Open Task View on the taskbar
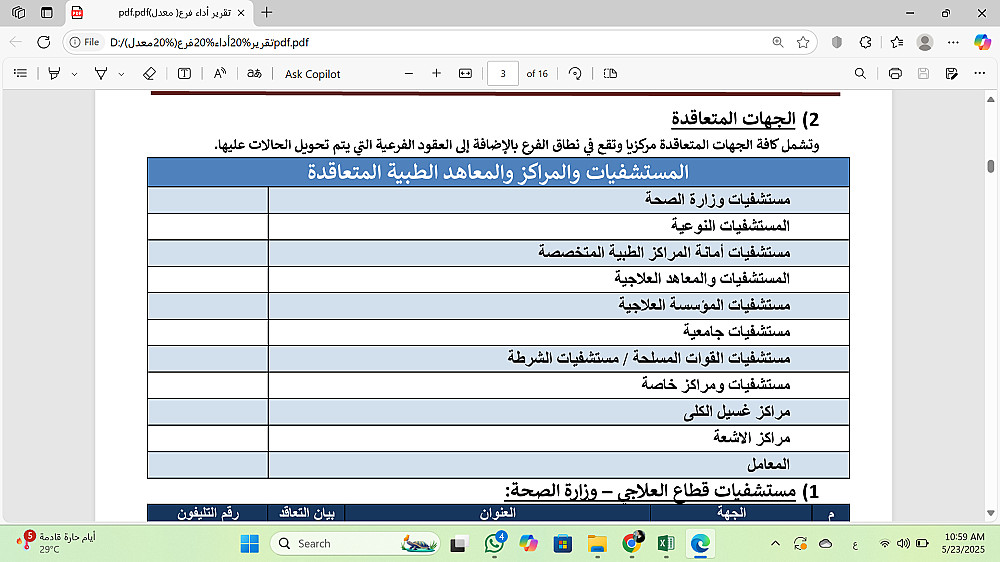This screenshot has width=1000, height=562. point(459,544)
